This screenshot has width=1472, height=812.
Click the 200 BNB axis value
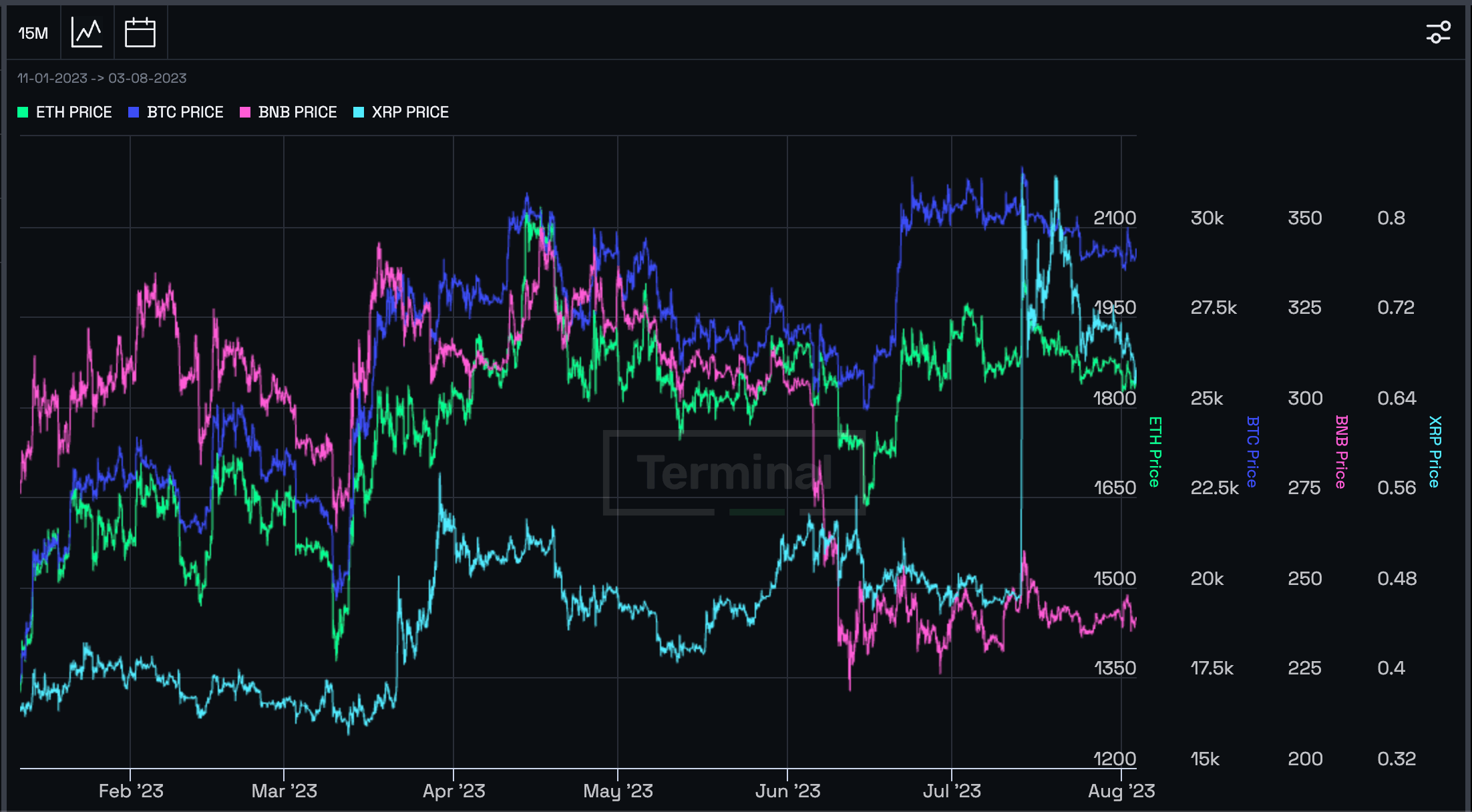tap(1305, 759)
